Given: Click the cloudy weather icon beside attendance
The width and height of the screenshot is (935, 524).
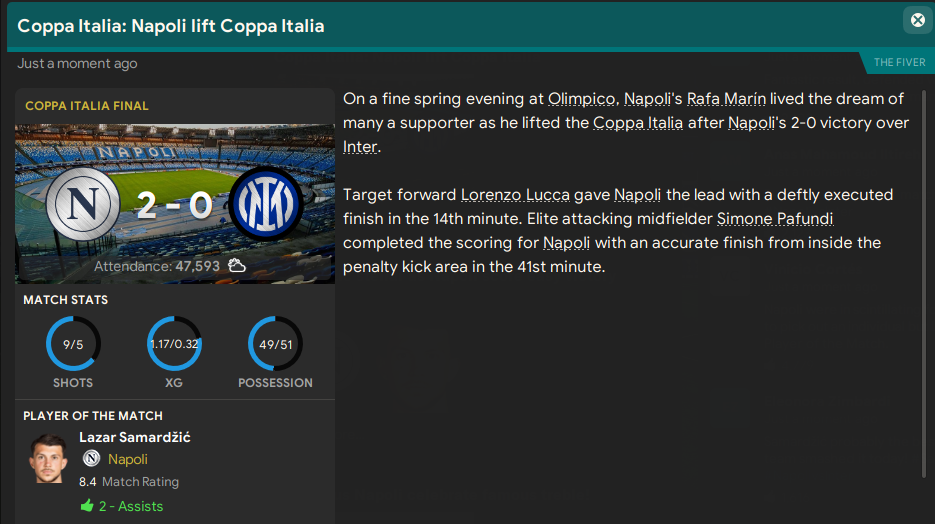Looking at the screenshot, I should click(237, 266).
